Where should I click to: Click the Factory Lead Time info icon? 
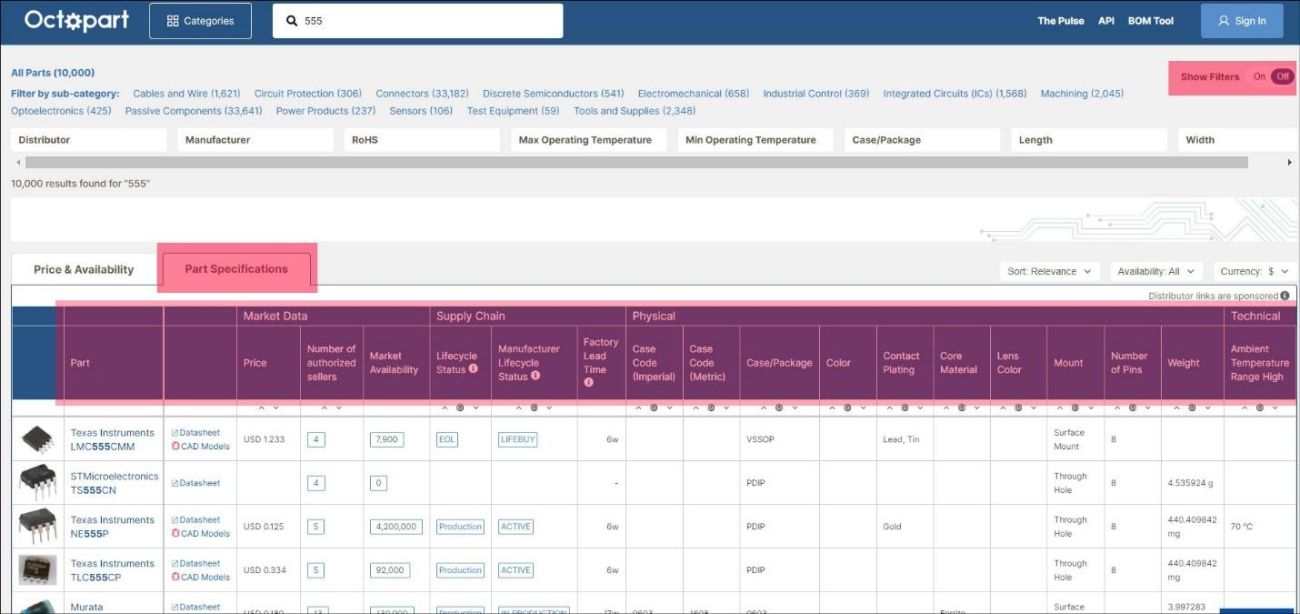click(x=588, y=382)
